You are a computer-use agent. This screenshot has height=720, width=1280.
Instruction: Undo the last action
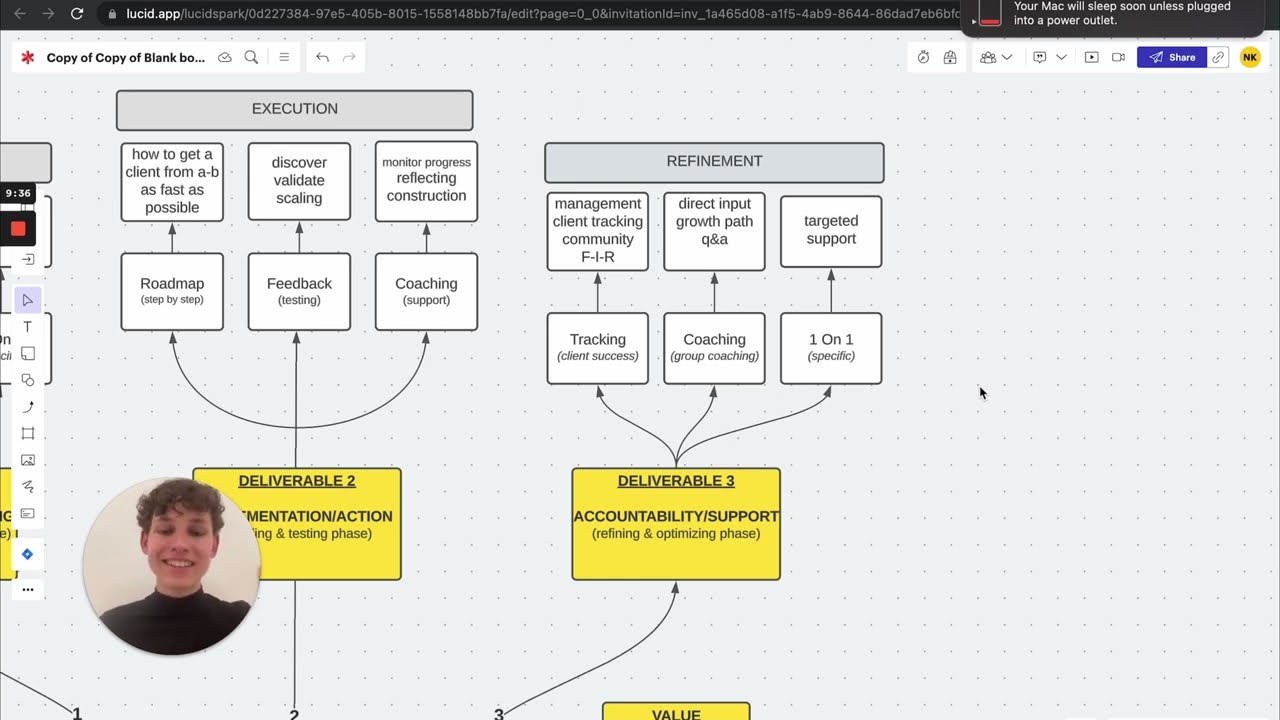(322, 57)
